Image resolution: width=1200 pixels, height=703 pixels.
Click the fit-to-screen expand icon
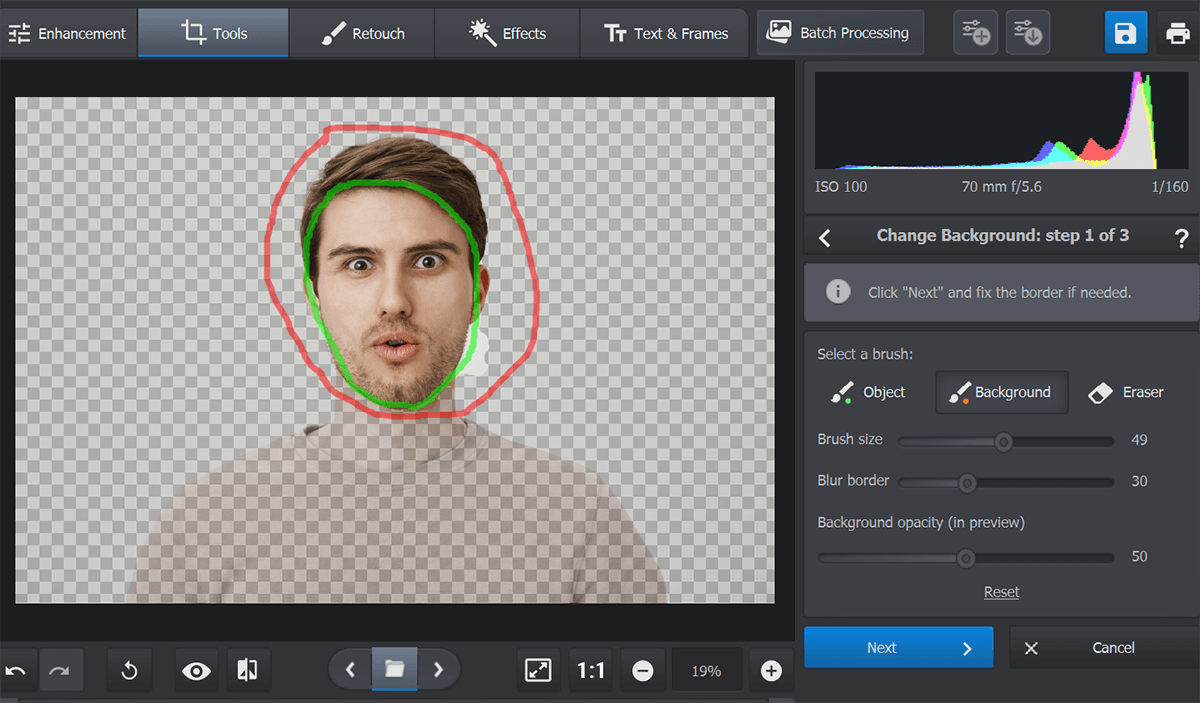(x=538, y=671)
